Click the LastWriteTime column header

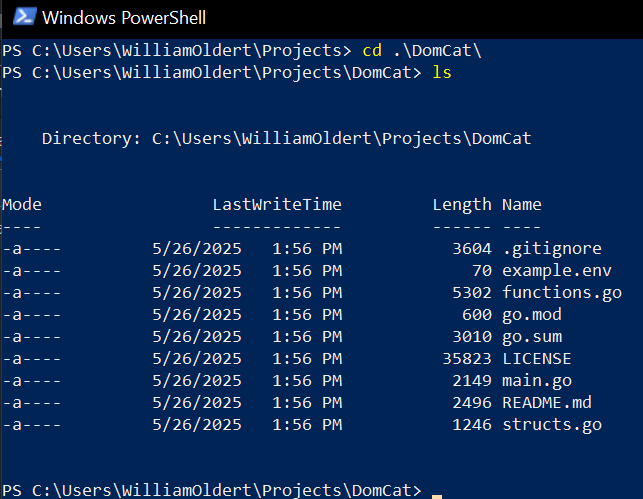[x=276, y=204]
